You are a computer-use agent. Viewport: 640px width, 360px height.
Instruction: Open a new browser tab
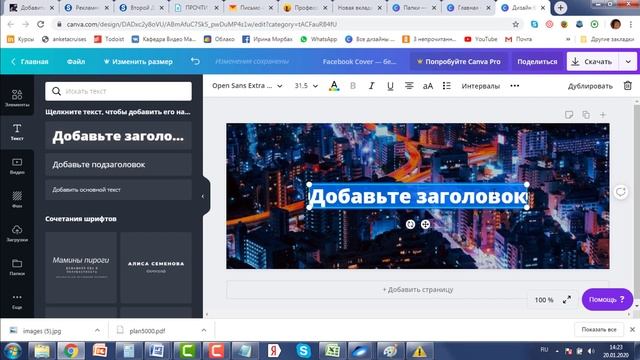pyautogui.click(x=560, y=7)
